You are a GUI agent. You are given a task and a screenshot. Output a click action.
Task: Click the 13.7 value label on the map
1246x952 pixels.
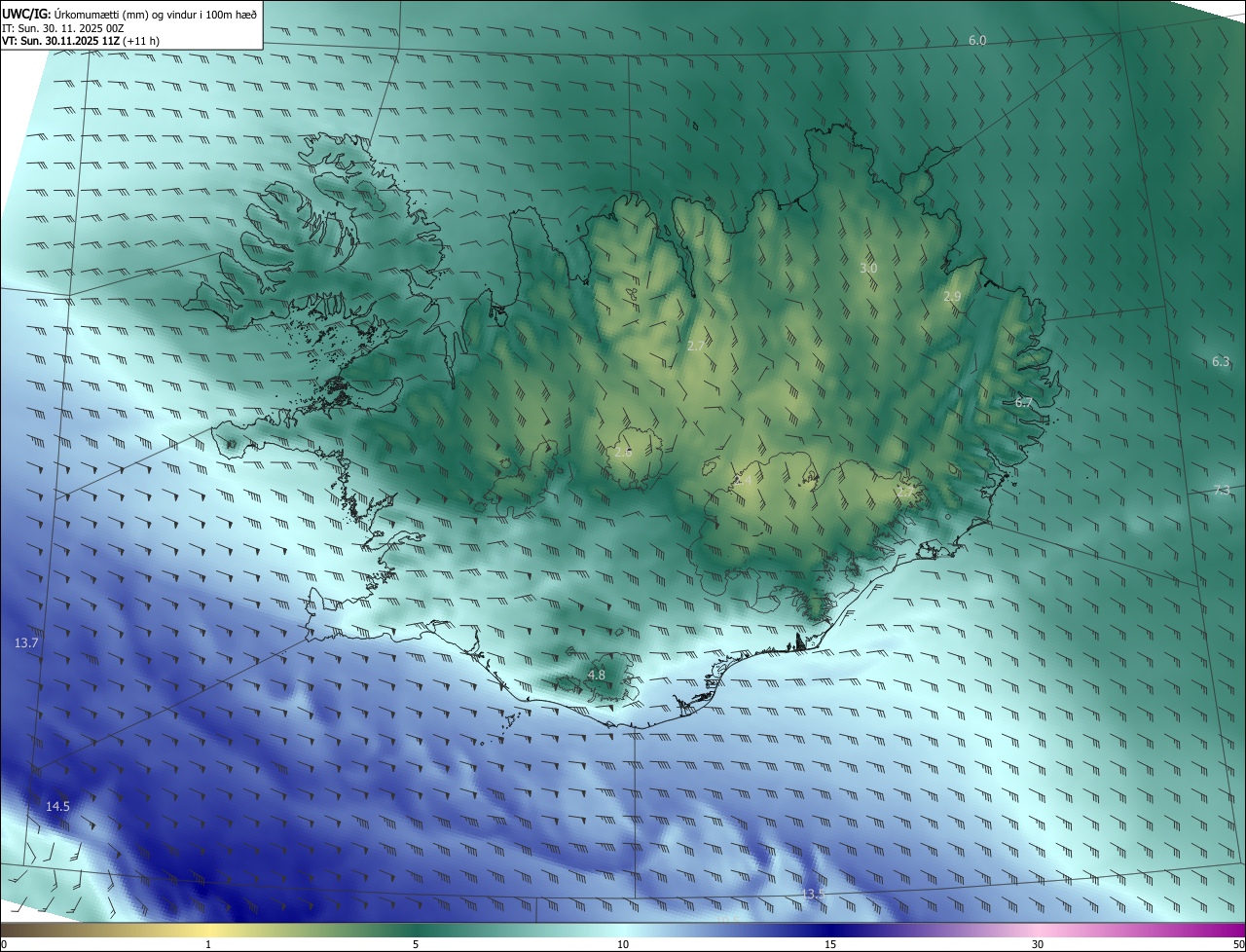pos(26,643)
